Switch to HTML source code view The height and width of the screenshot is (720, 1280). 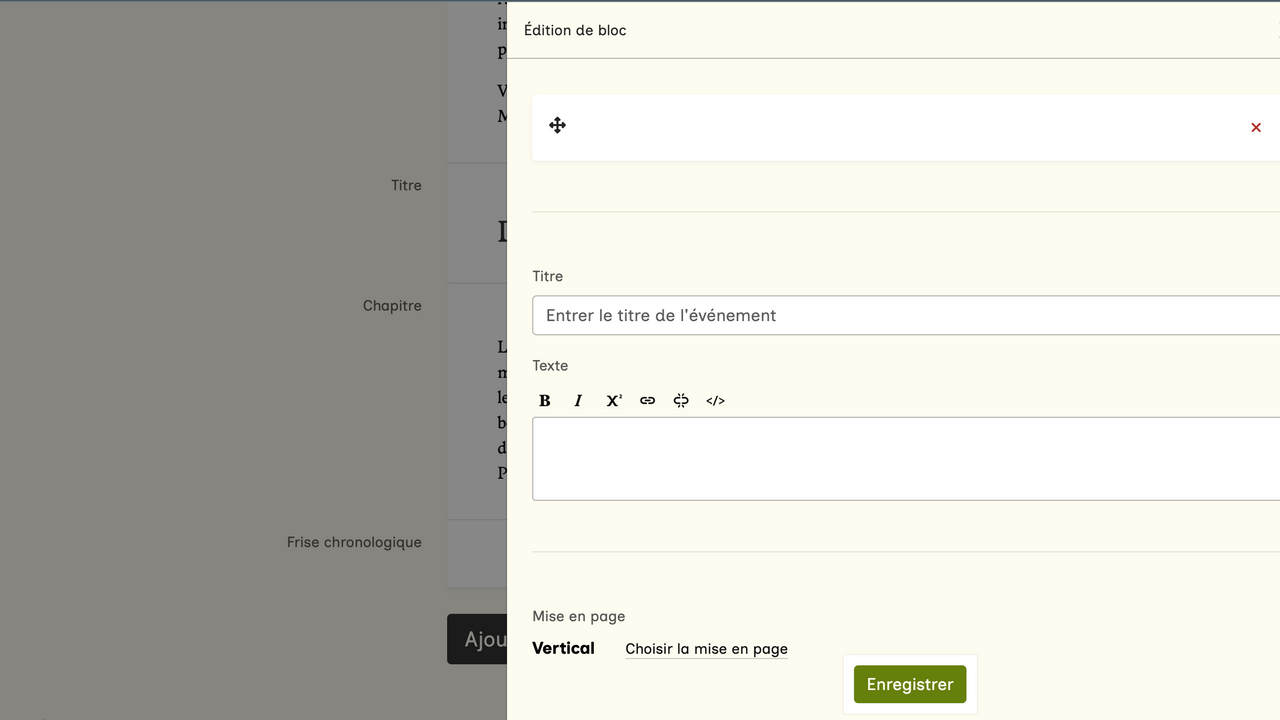(x=715, y=401)
